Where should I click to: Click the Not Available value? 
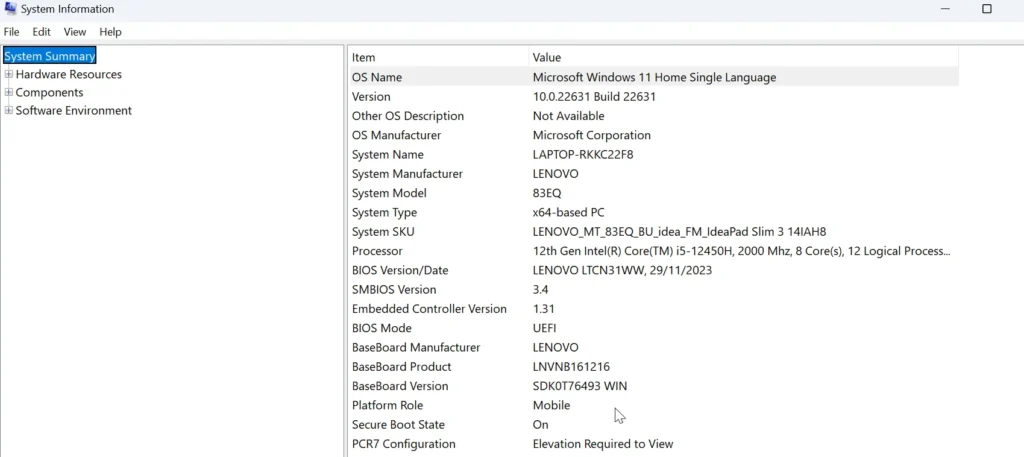[x=568, y=116]
